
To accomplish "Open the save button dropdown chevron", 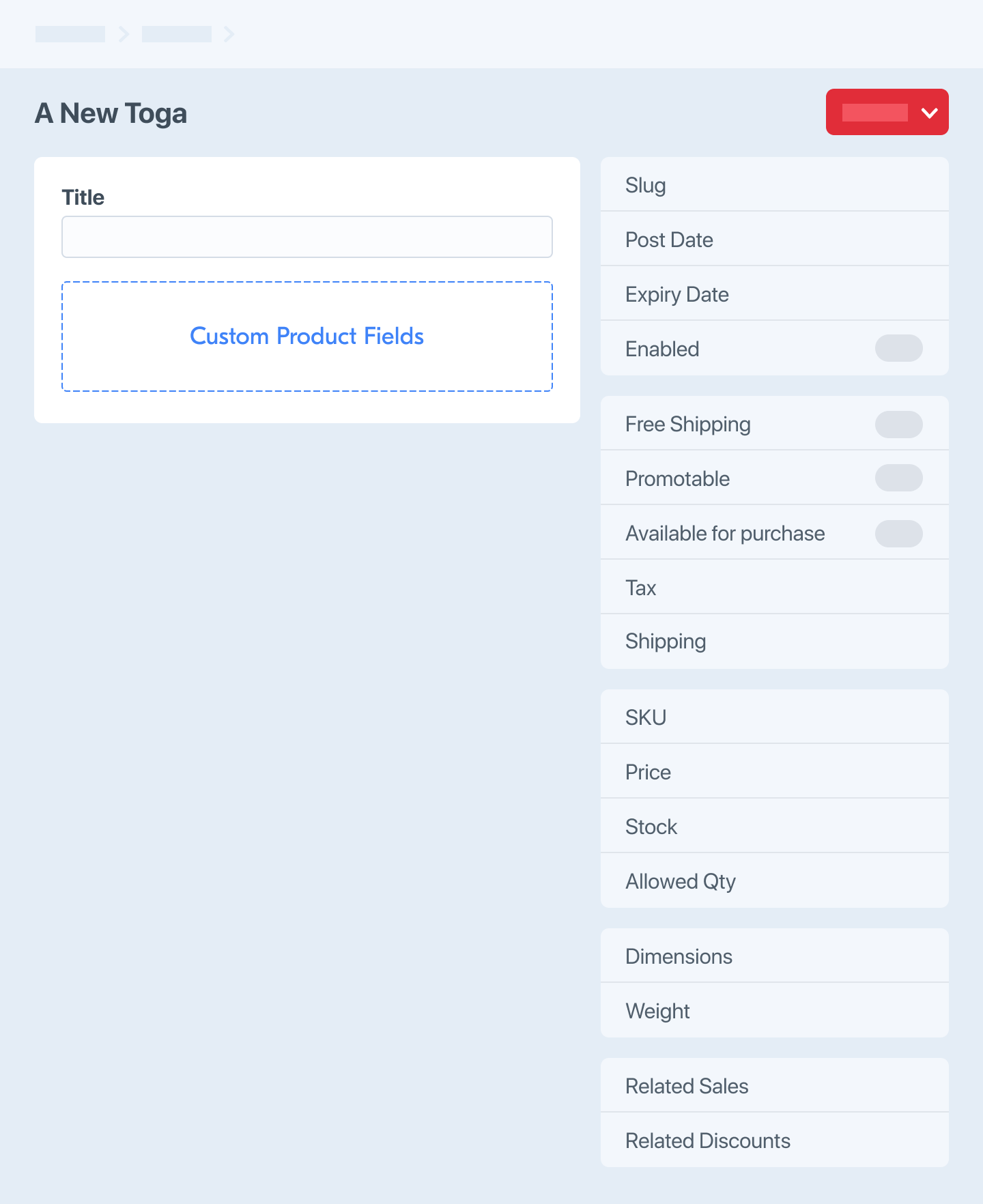I will tap(928, 112).
